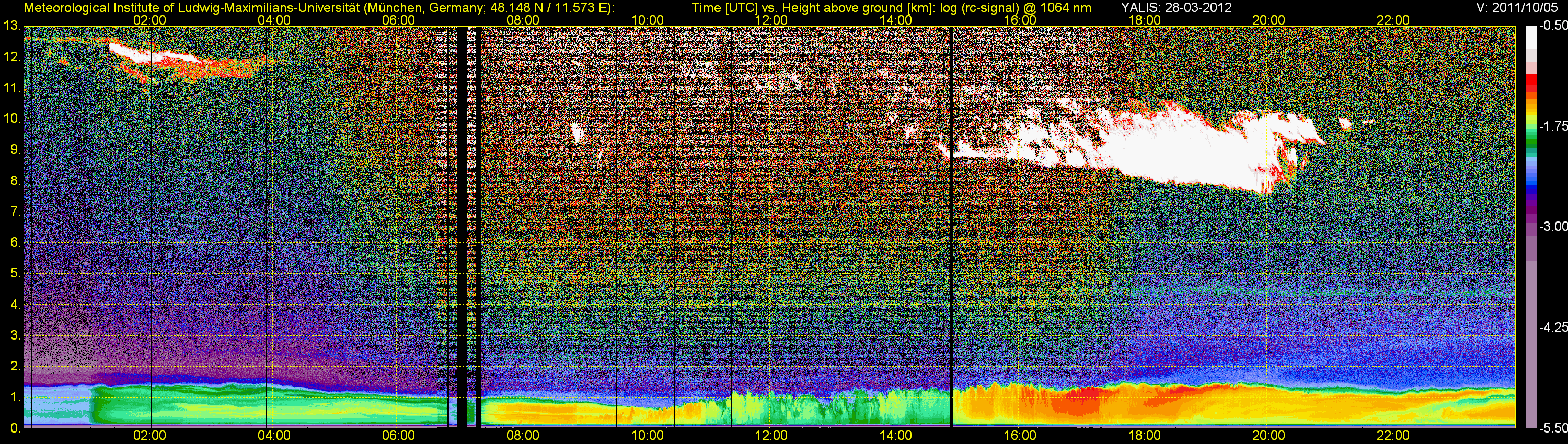Click the height axis label "6."
This screenshot has height=444, width=1568.
15,243
